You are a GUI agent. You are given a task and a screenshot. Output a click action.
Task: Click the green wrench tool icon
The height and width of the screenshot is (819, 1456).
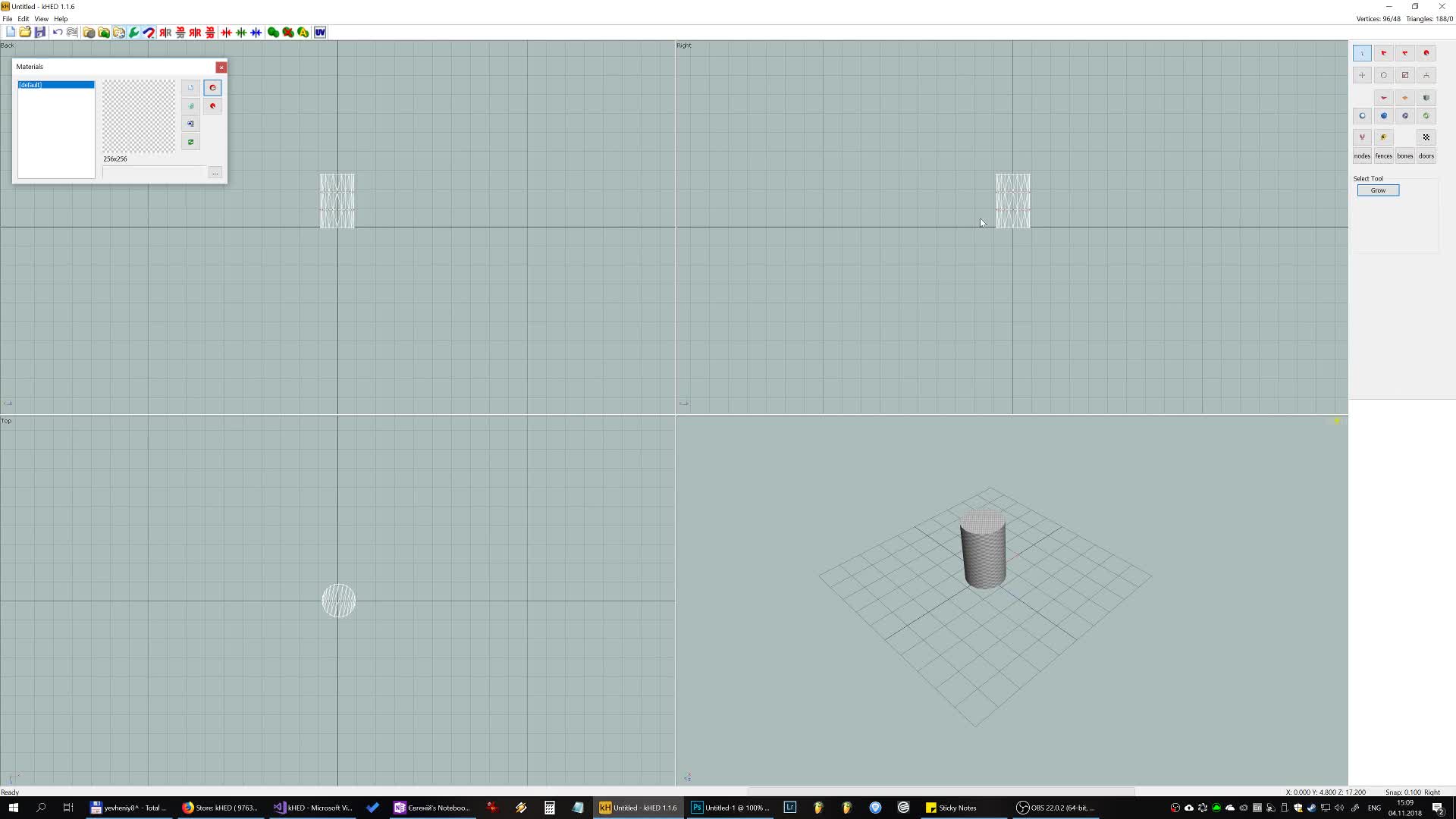(134, 33)
